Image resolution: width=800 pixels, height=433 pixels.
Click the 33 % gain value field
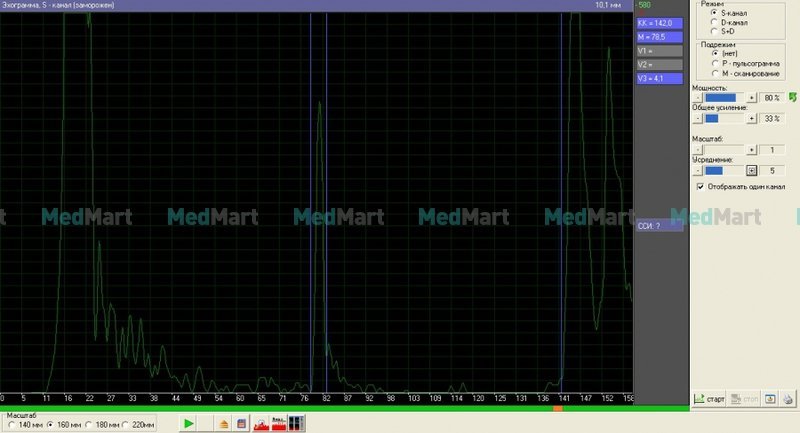click(x=772, y=118)
